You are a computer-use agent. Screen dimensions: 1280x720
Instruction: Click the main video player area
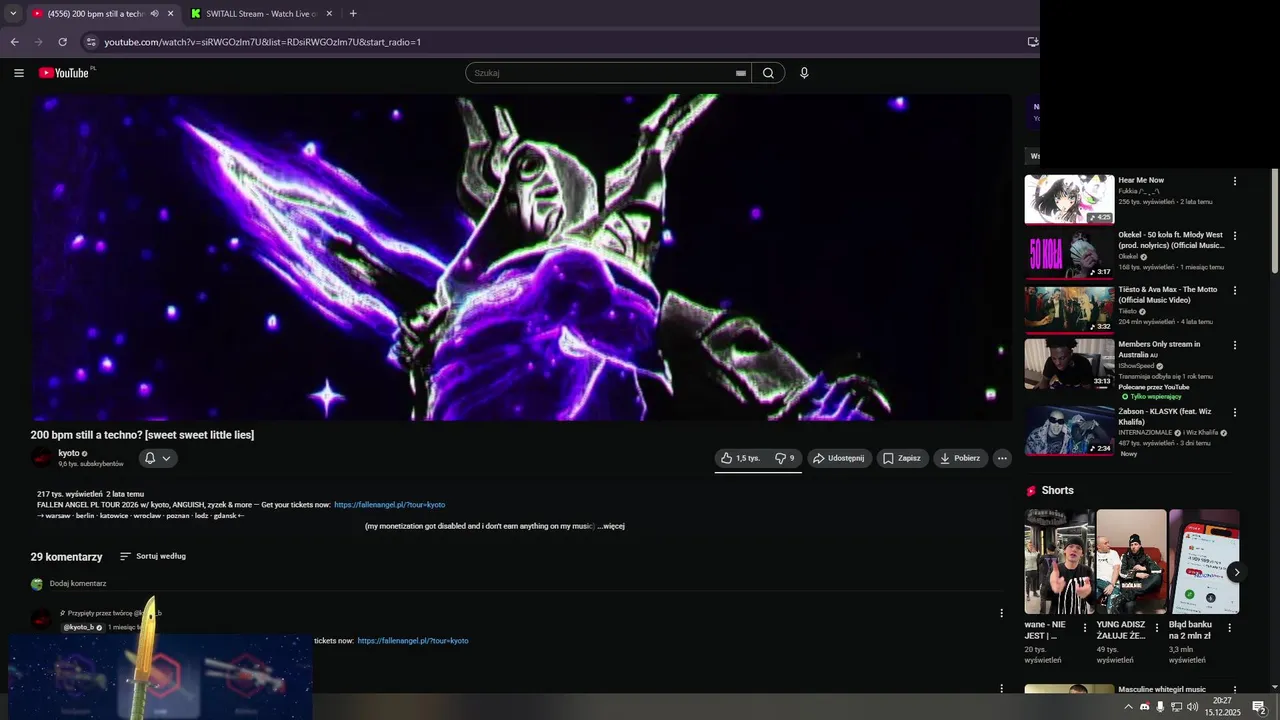click(x=521, y=257)
